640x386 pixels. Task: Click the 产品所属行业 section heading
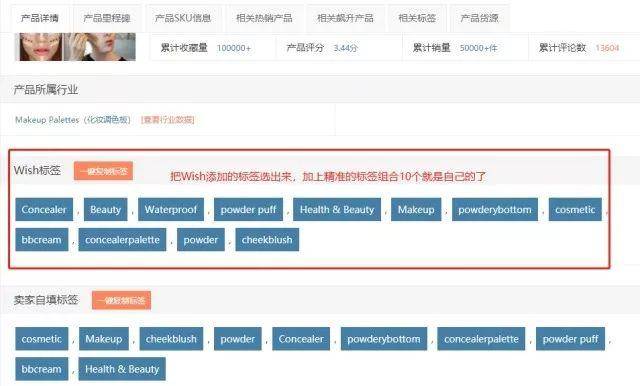[46, 90]
